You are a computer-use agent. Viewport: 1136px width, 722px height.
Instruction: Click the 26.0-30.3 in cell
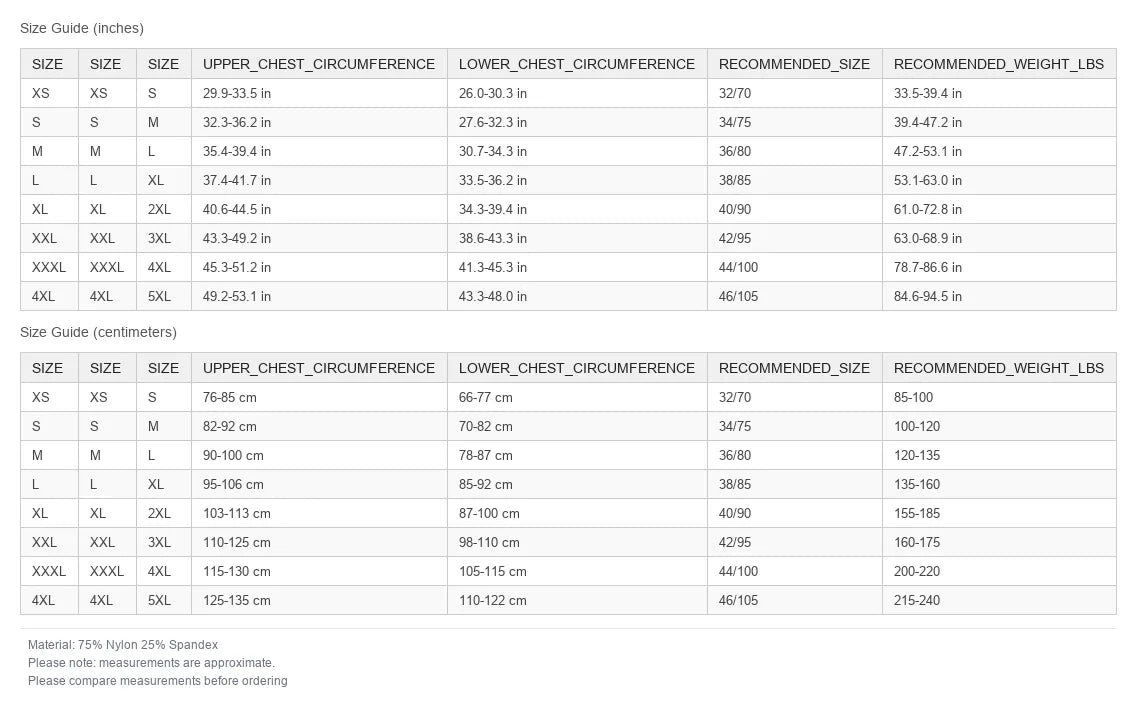(x=577, y=93)
